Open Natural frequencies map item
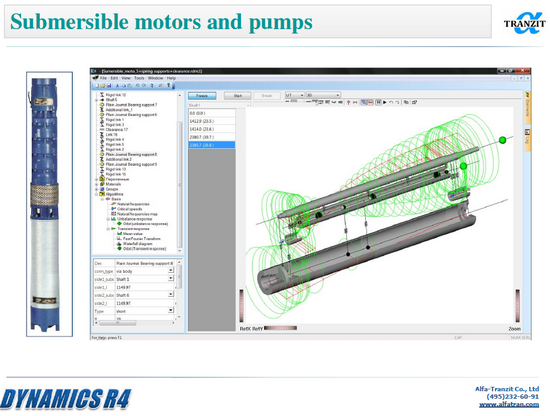Viewport: 550px width, 416px height. coord(137,214)
